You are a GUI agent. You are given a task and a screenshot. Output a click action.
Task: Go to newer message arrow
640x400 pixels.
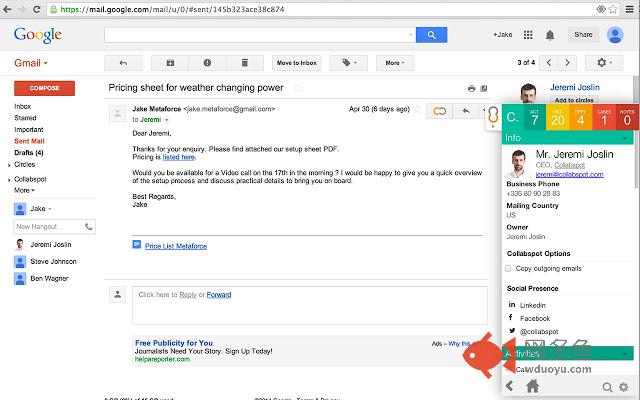549,62
